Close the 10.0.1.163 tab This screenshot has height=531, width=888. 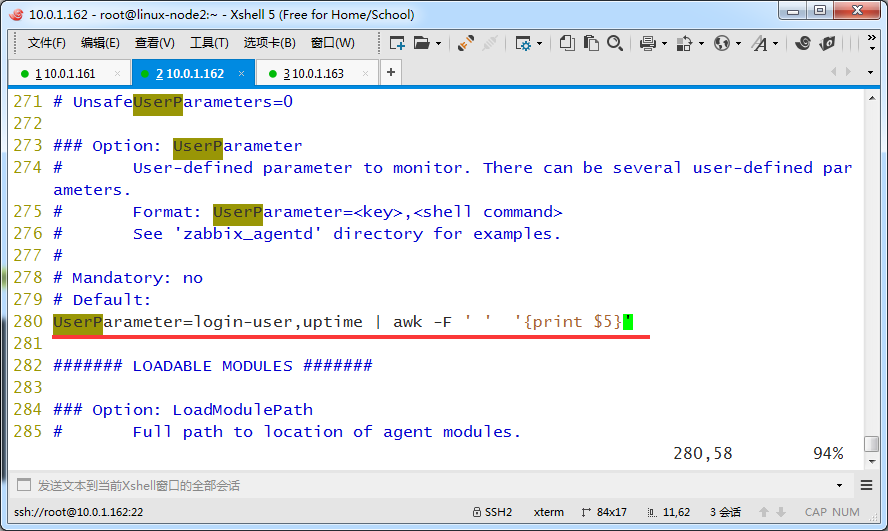[x=365, y=74]
